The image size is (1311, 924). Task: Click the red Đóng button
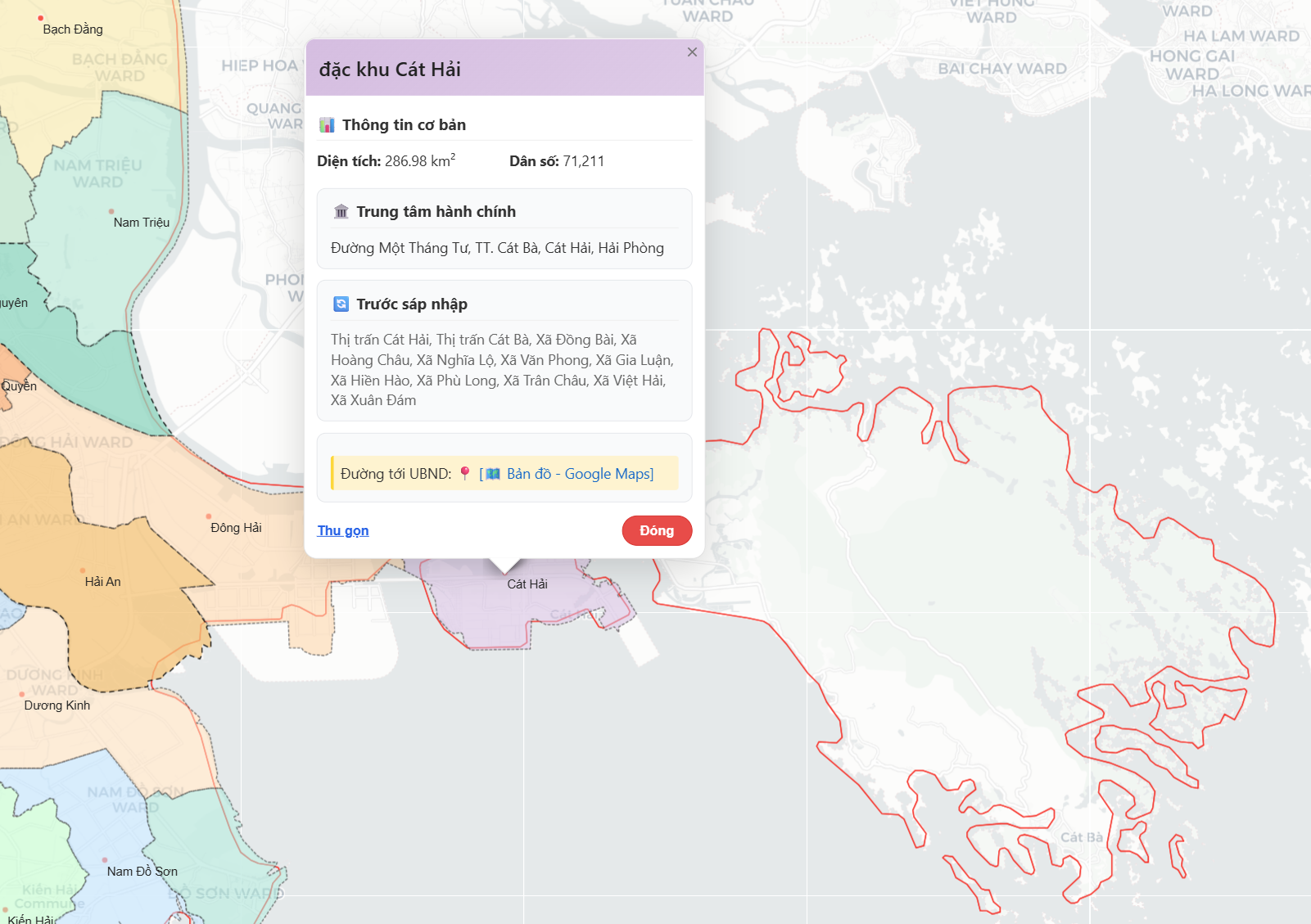pyautogui.click(x=657, y=530)
